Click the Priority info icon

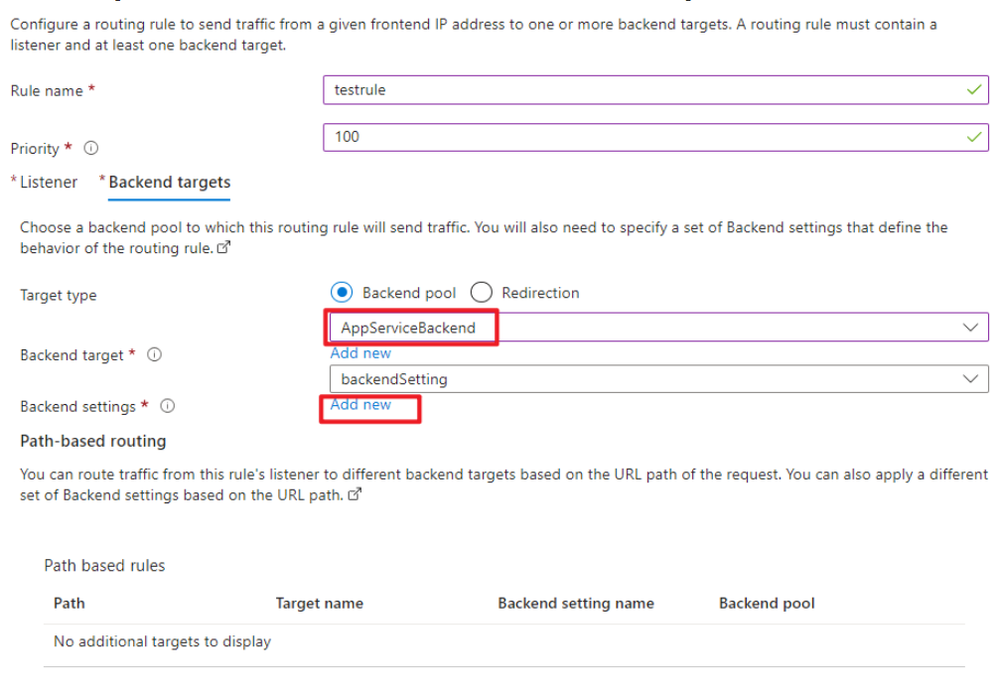91,148
